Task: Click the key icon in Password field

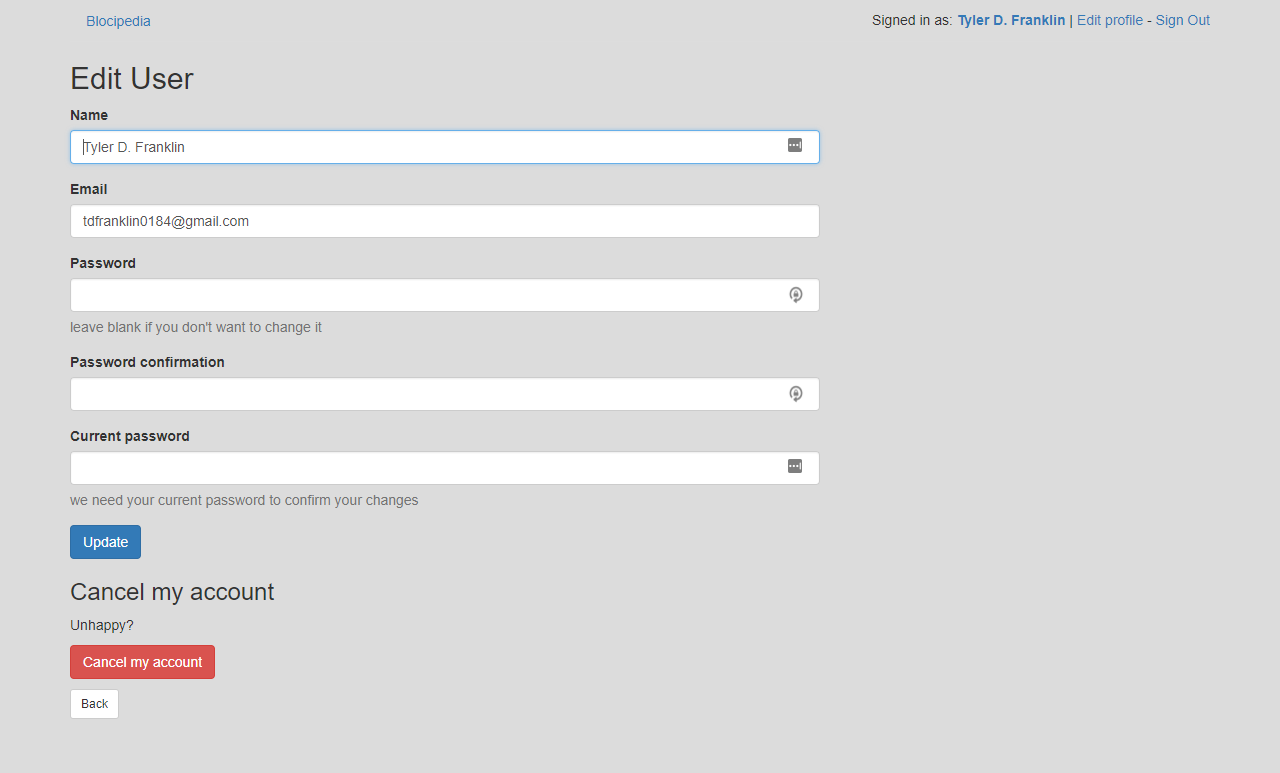Action: pos(796,295)
